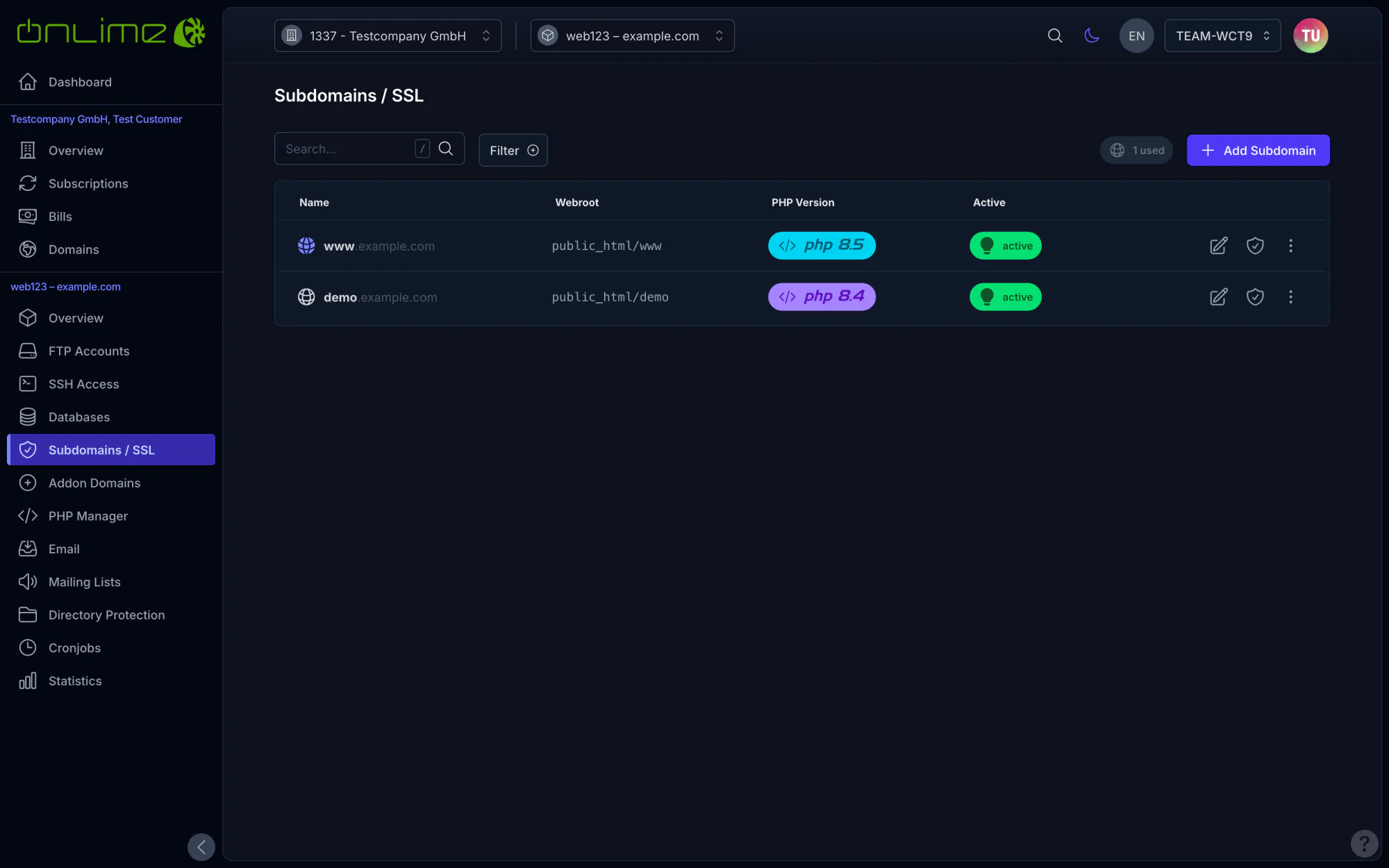Edit the demo.example.com subdomain

coord(1218,297)
